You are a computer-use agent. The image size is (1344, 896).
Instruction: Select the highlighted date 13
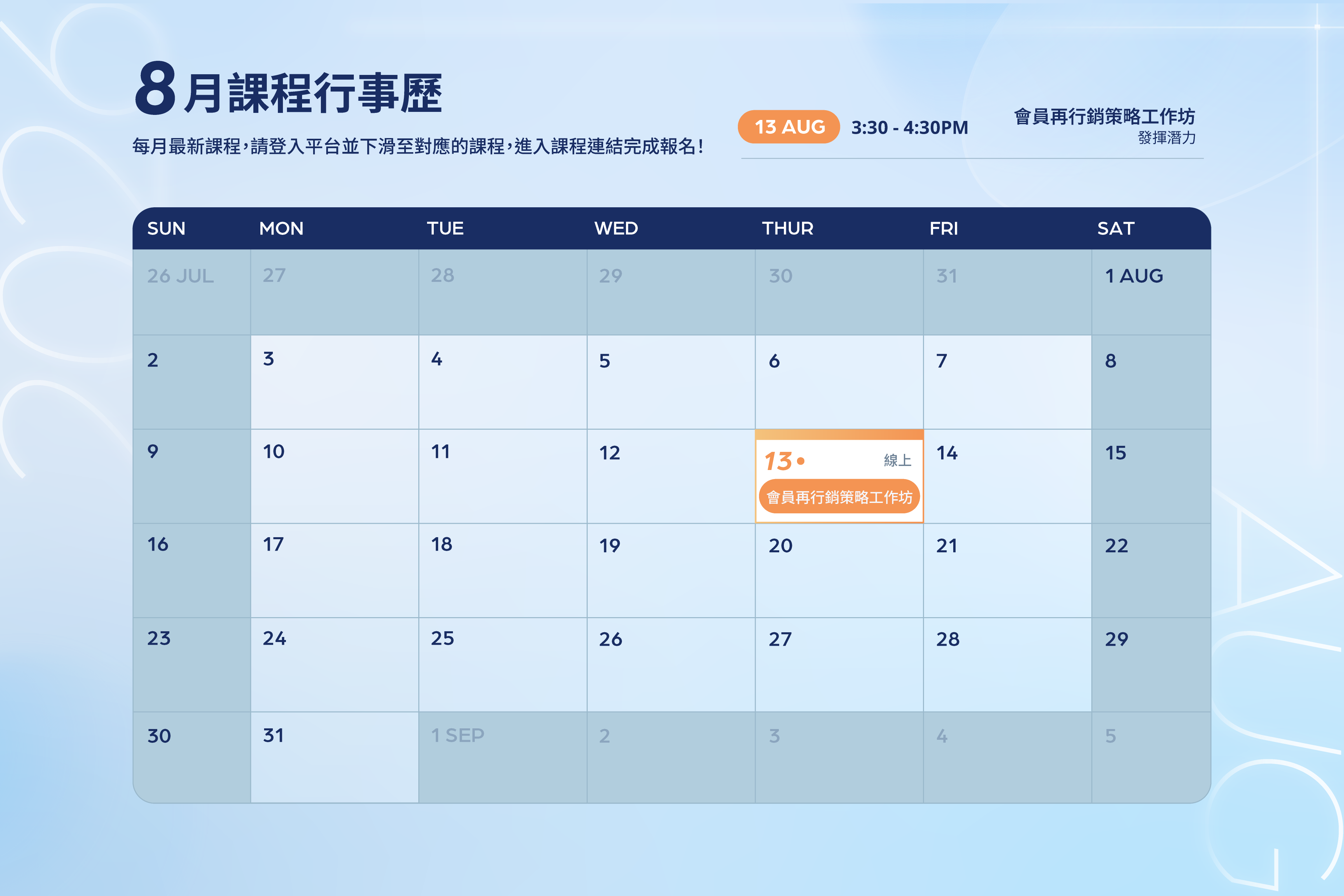[x=778, y=461]
